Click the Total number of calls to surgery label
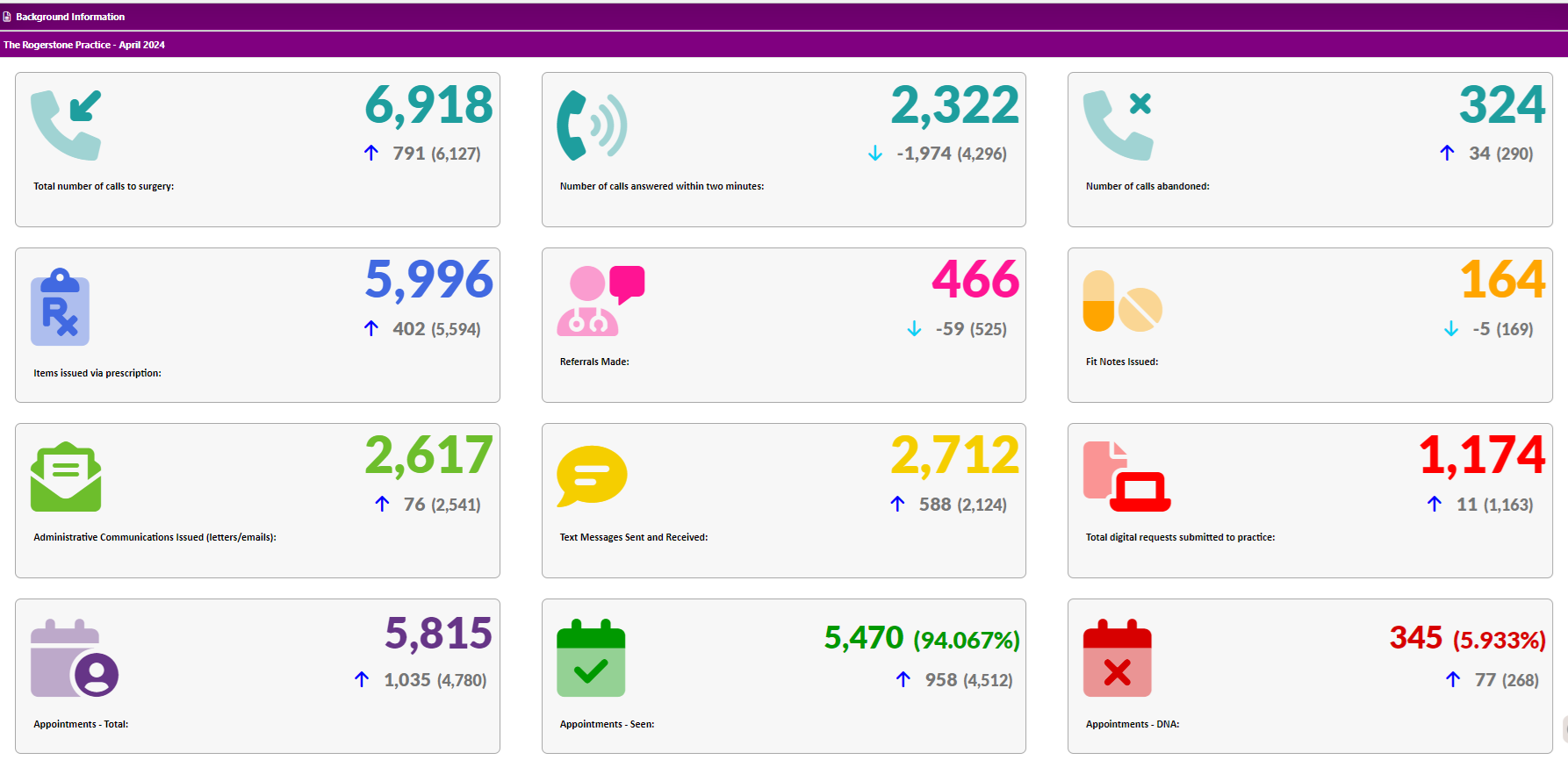Image resolution: width=1568 pixels, height=767 pixels. 104,186
